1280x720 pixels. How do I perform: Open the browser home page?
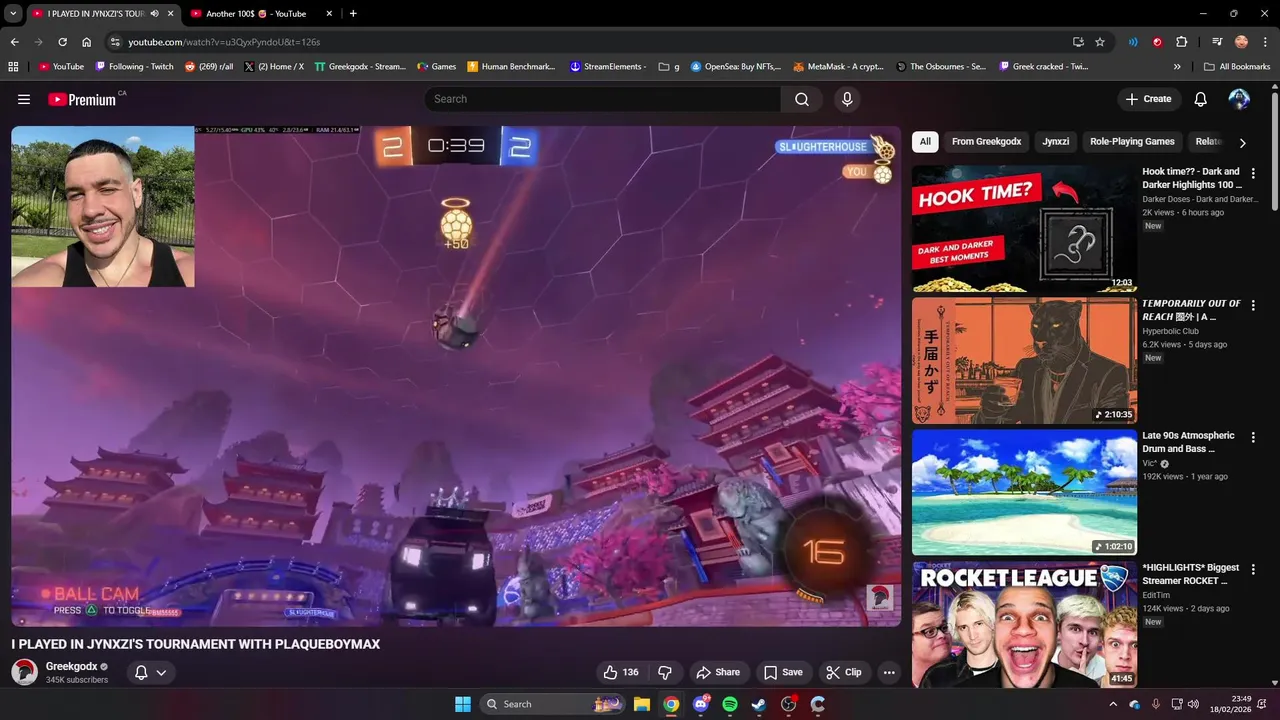point(87,42)
